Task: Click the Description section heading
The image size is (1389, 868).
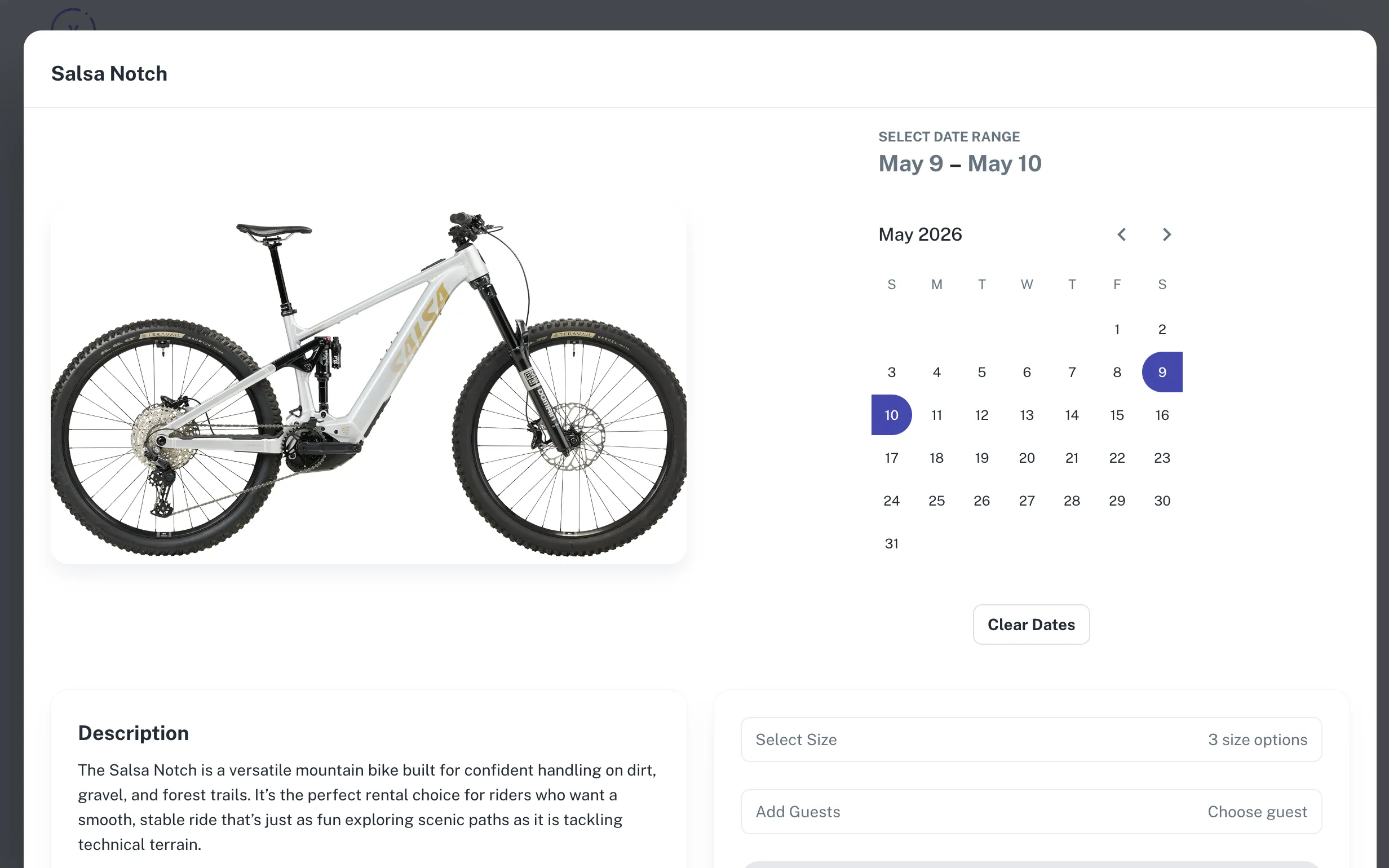Action: coord(133,733)
